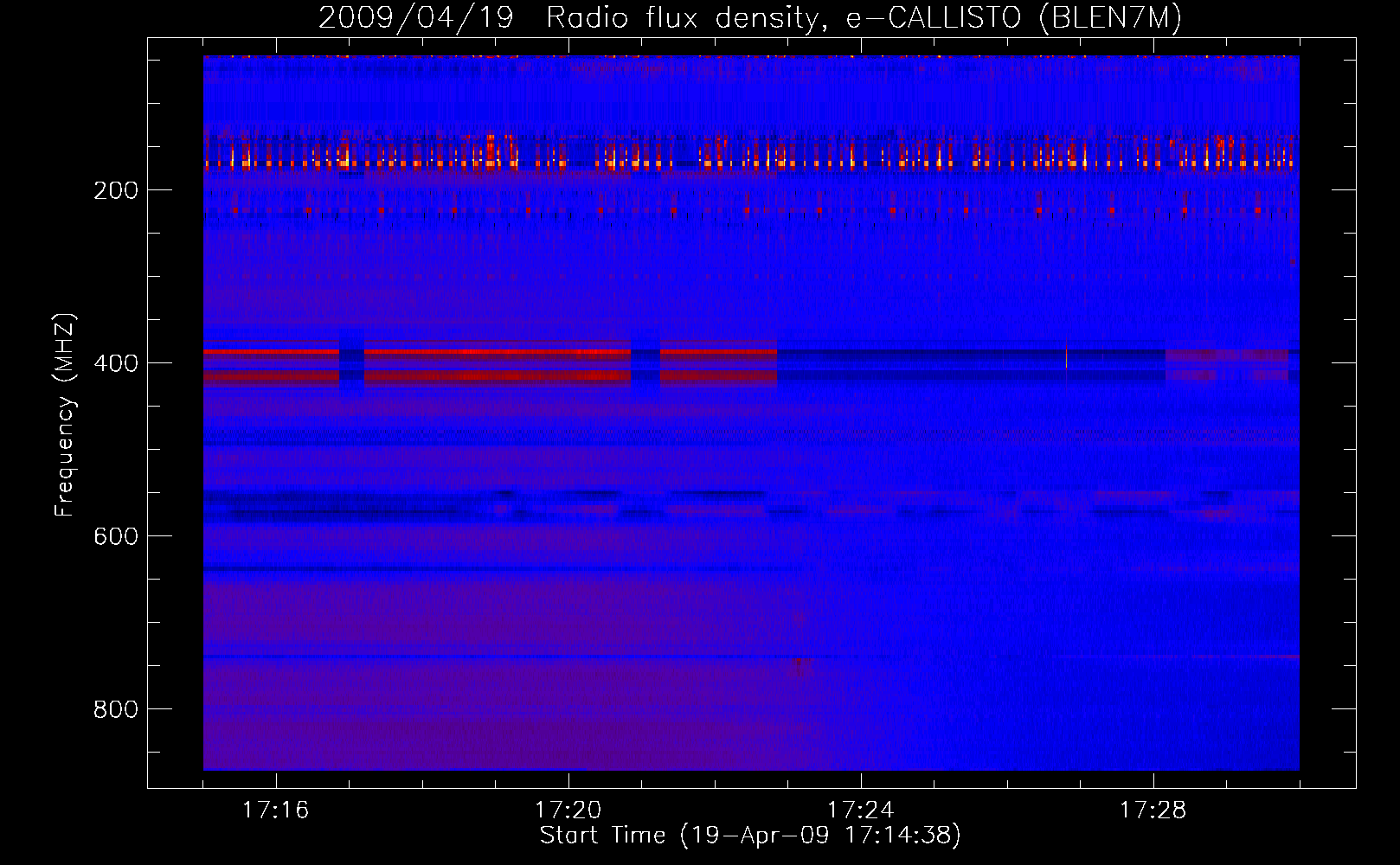The image size is (1400, 865).
Task: Click the plot title '2009/04/19 Radio flux density'
Action: pos(751,17)
